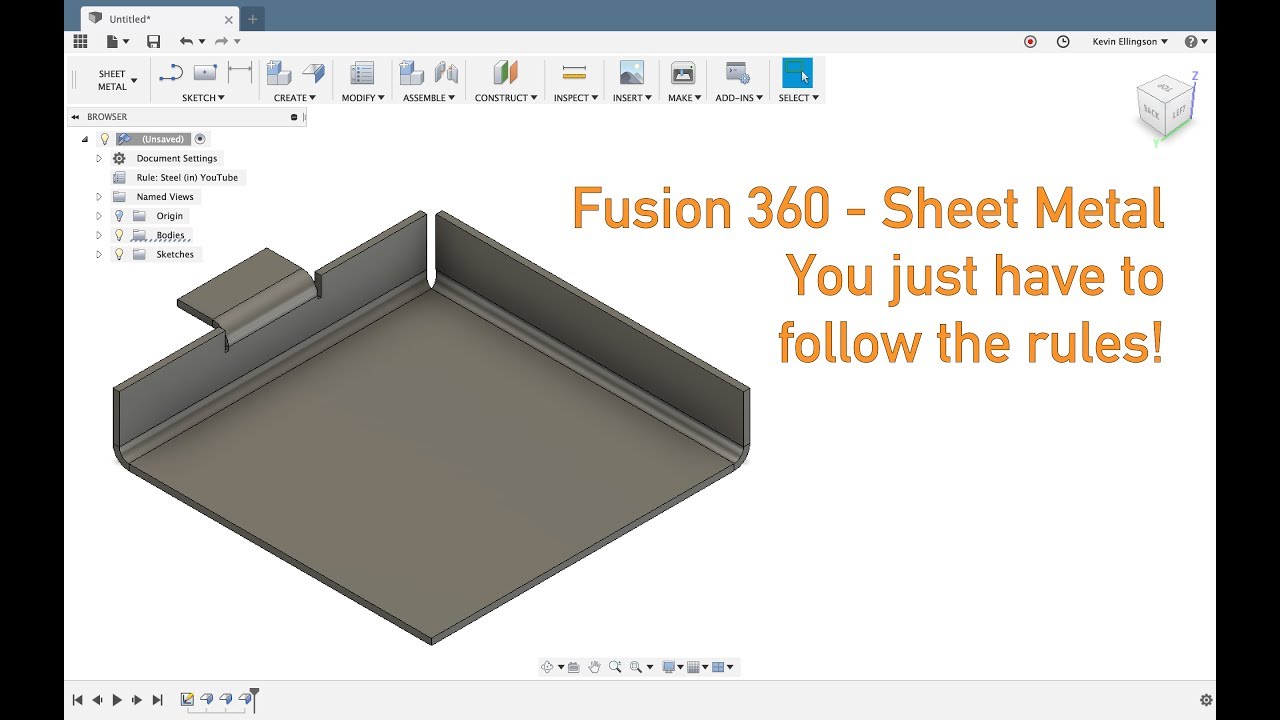Click New Component icon in Assemble group
Viewport: 1280px width, 720px height.
[x=411, y=73]
